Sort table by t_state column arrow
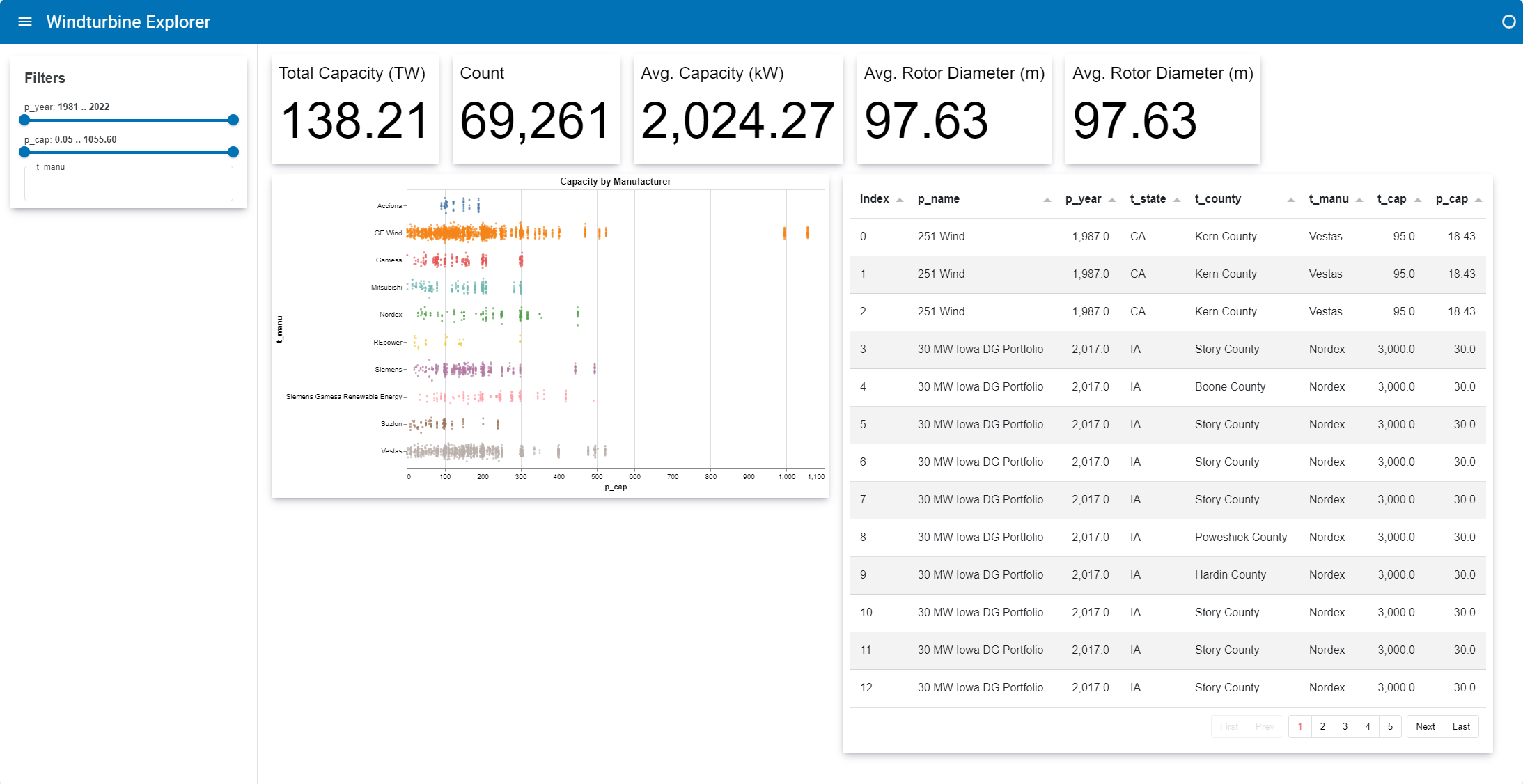 1177,200
